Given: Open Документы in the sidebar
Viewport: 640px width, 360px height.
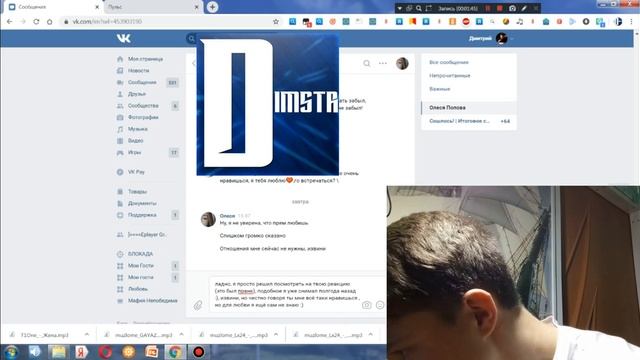Looking at the screenshot, I should coord(142,203).
